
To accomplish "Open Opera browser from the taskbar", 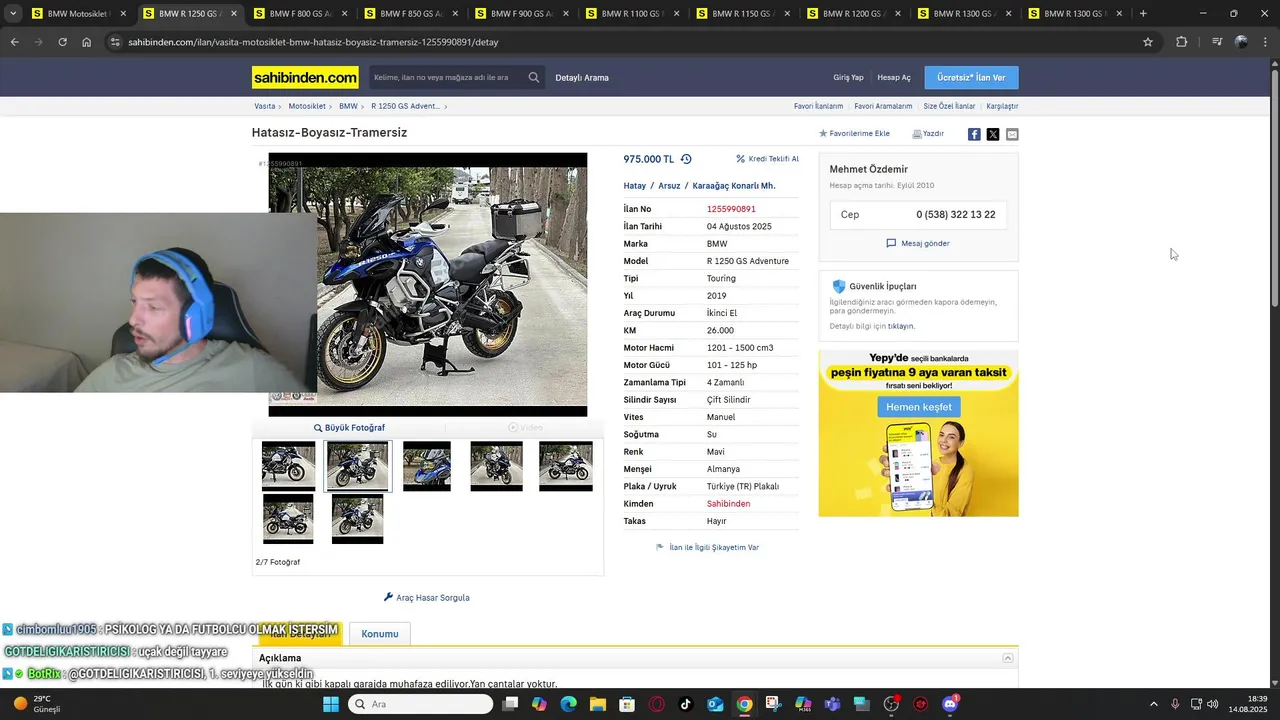I will 657,704.
